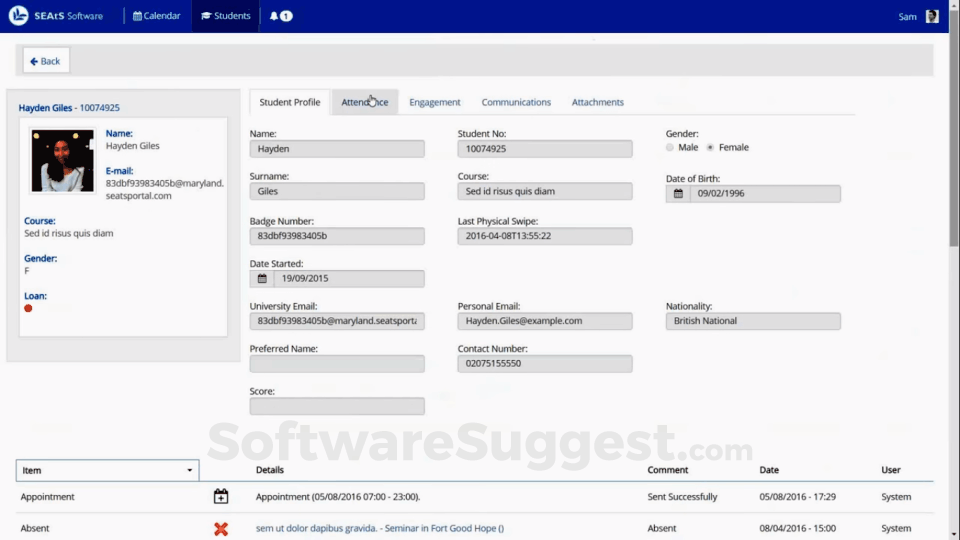
Task: Click the Contact Number field
Action: point(545,364)
